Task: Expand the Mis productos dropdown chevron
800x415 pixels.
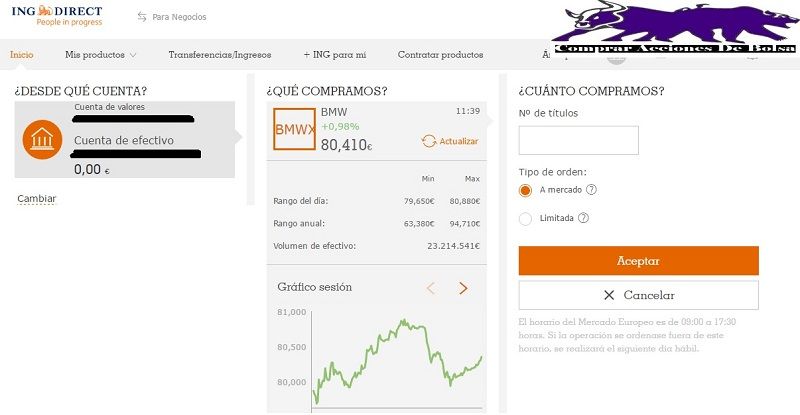Action: (133, 55)
